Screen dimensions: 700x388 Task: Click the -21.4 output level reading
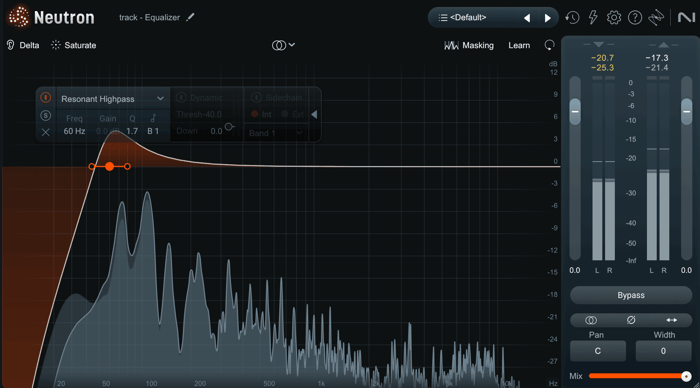pyautogui.click(x=657, y=68)
